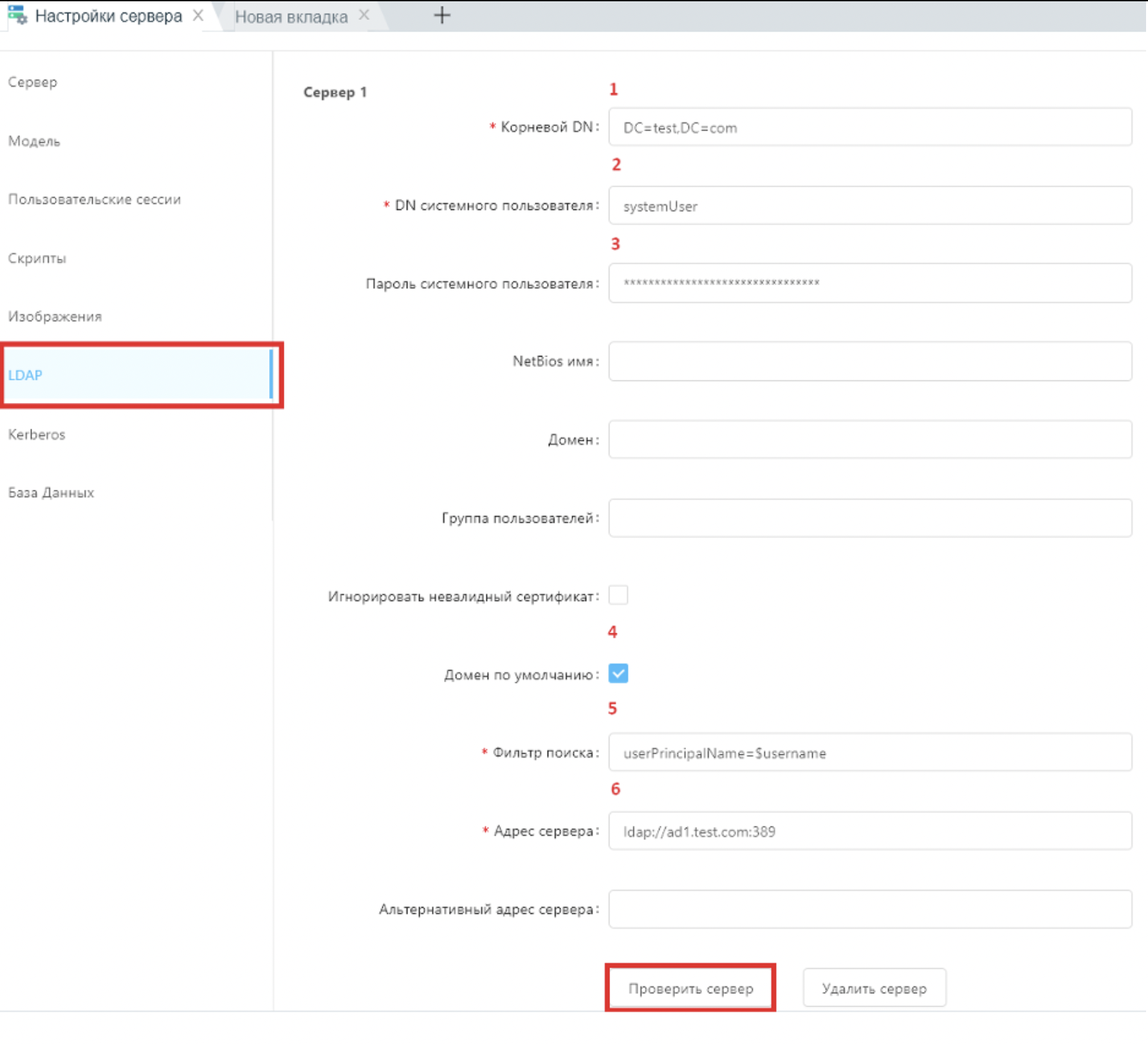Select the Kerberos settings item
Viewport: 1148px width, 1044px height.
[x=37, y=434]
